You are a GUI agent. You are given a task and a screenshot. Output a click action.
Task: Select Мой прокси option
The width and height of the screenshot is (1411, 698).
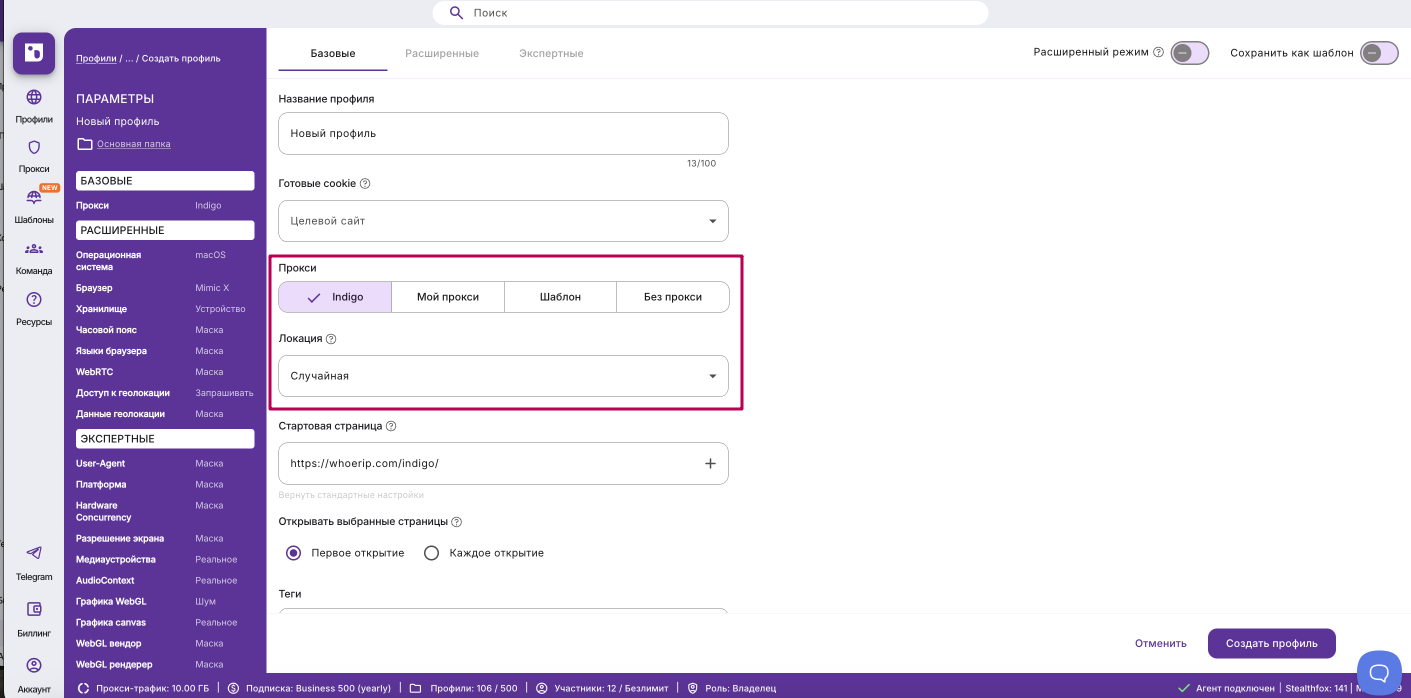click(448, 297)
